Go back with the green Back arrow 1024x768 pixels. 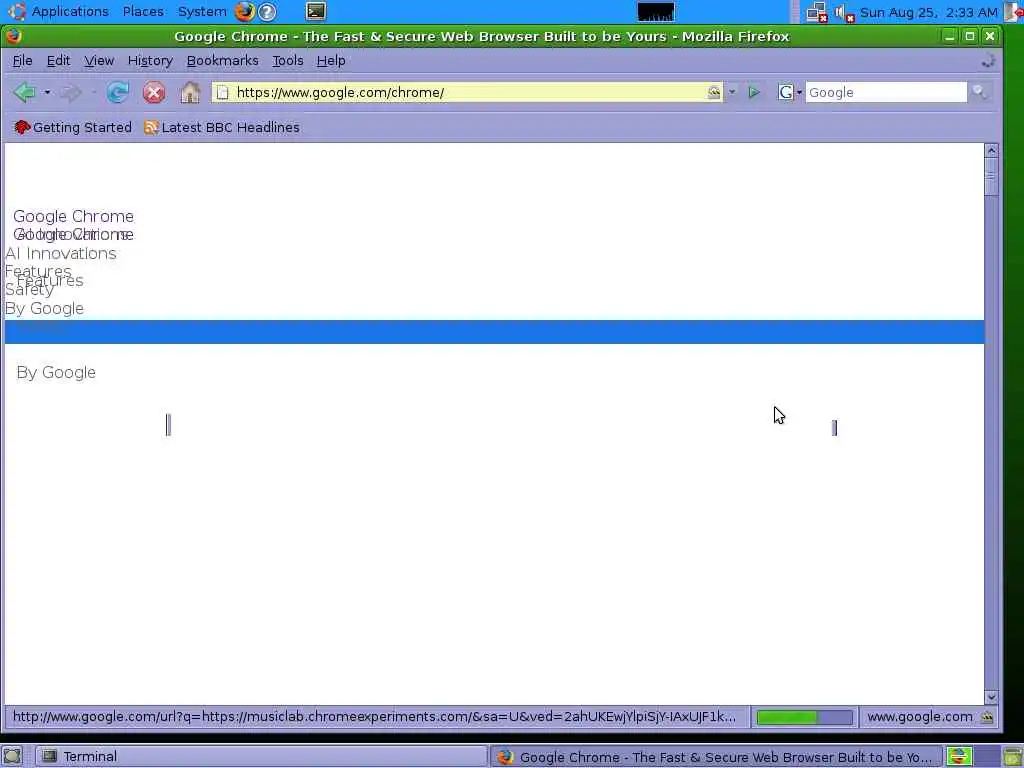click(25, 92)
